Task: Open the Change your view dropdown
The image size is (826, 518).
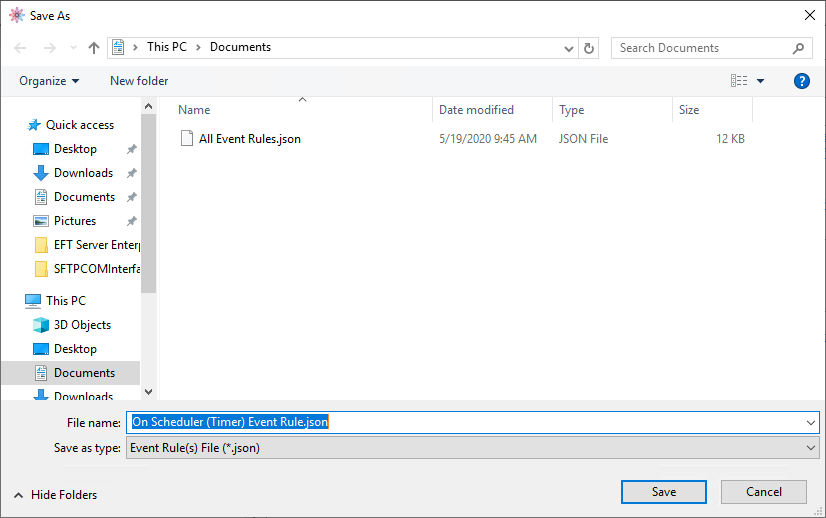Action: coord(760,81)
